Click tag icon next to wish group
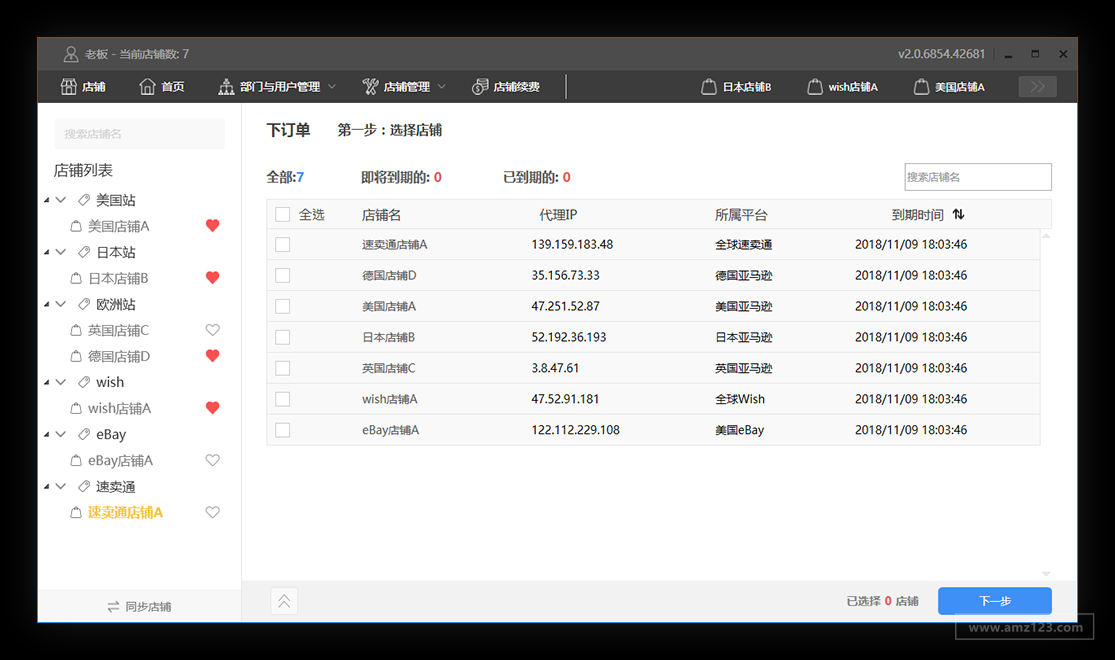 (84, 383)
